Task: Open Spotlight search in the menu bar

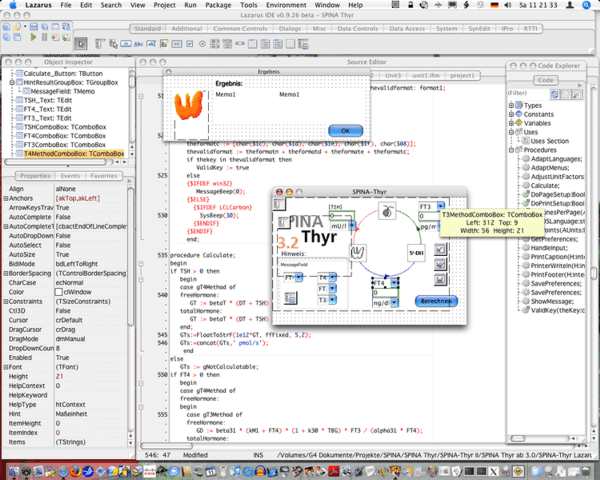Action: point(586,5)
